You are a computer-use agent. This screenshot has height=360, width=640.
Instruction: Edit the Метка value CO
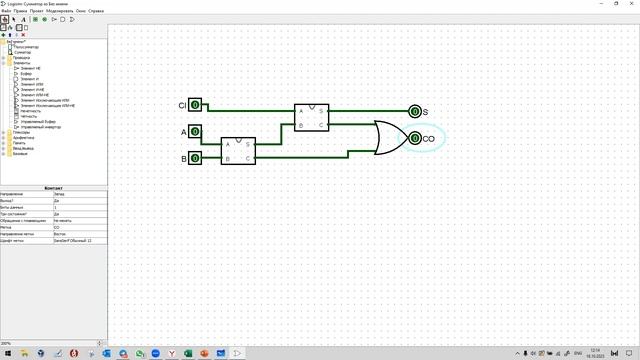pyautogui.click(x=80, y=227)
